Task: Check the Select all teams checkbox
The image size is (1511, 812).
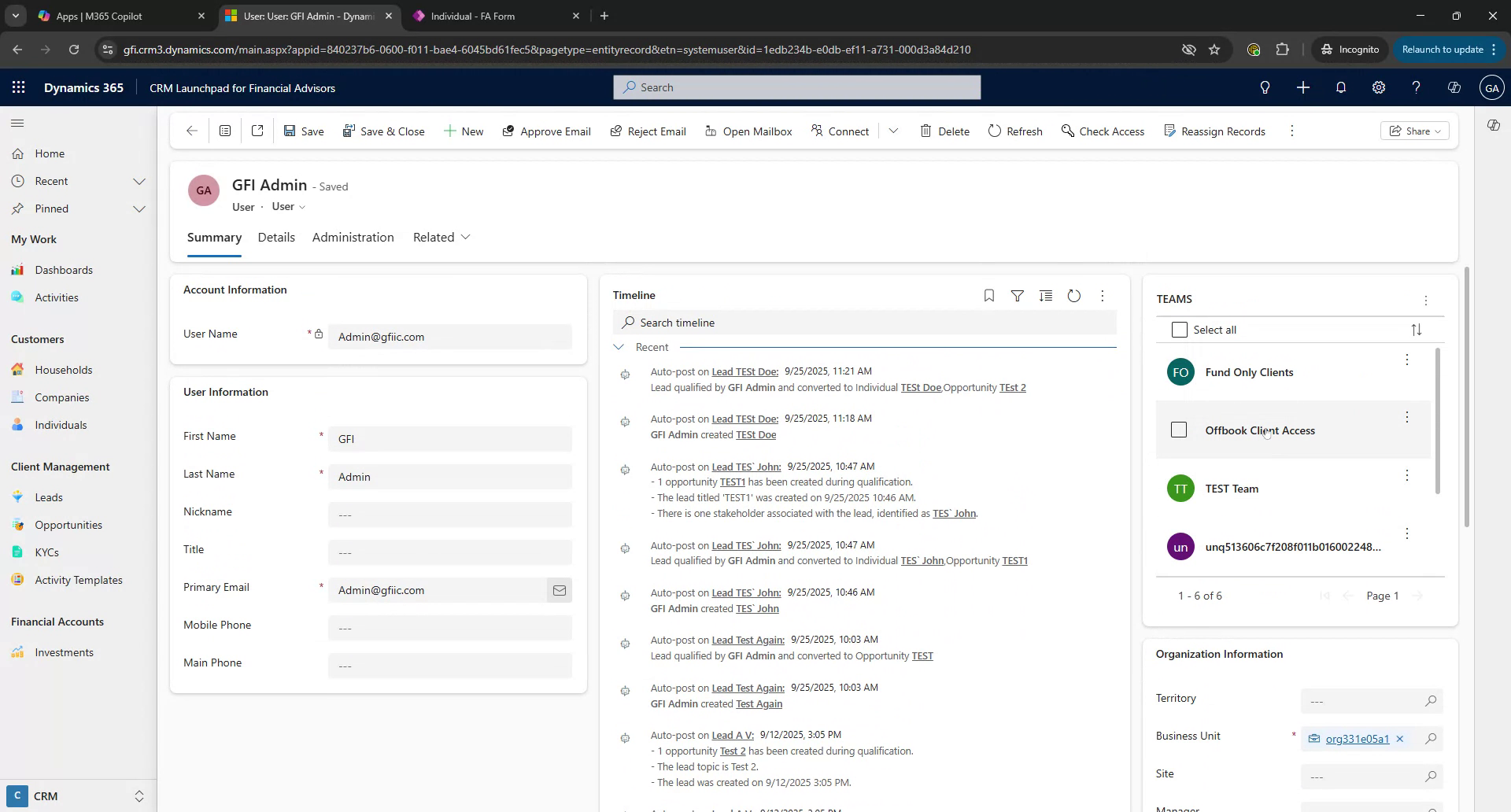Action: [x=1180, y=330]
